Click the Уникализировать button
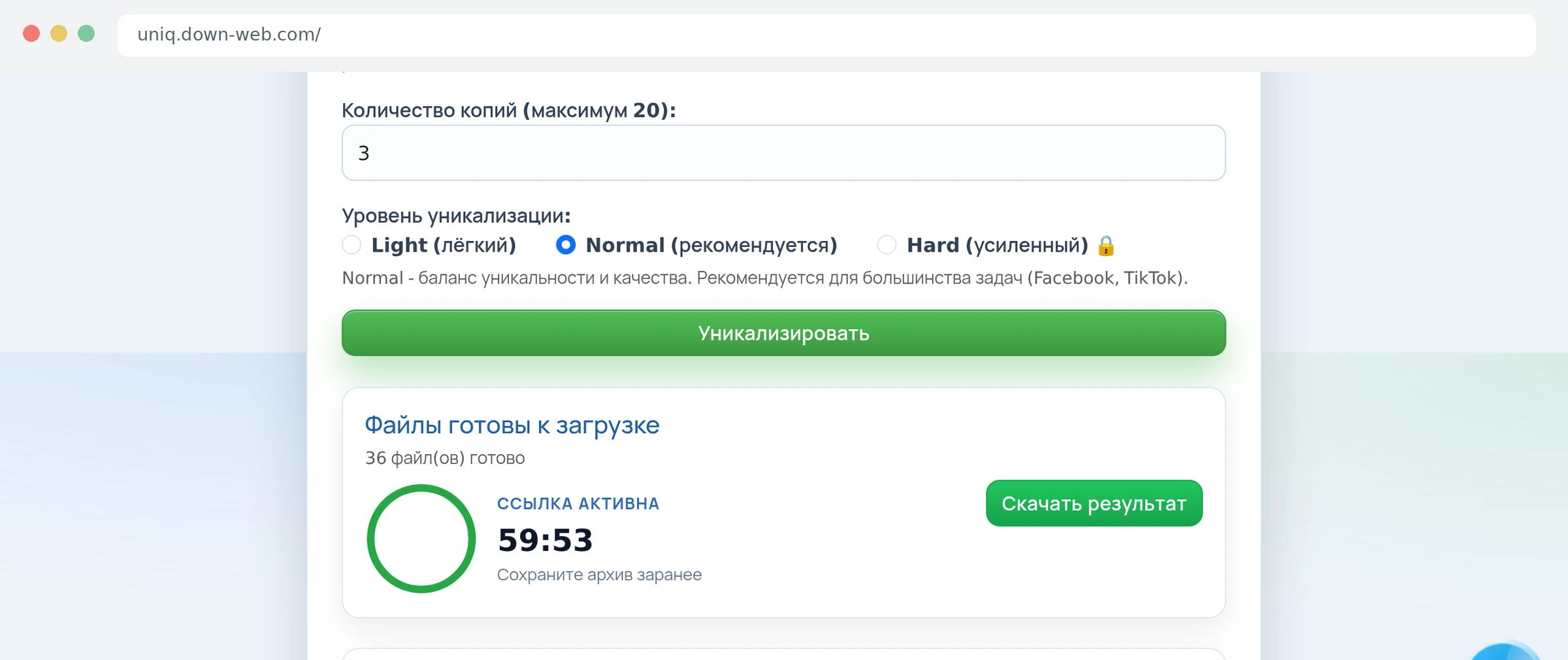Image resolution: width=1568 pixels, height=660 pixels. [x=783, y=333]
